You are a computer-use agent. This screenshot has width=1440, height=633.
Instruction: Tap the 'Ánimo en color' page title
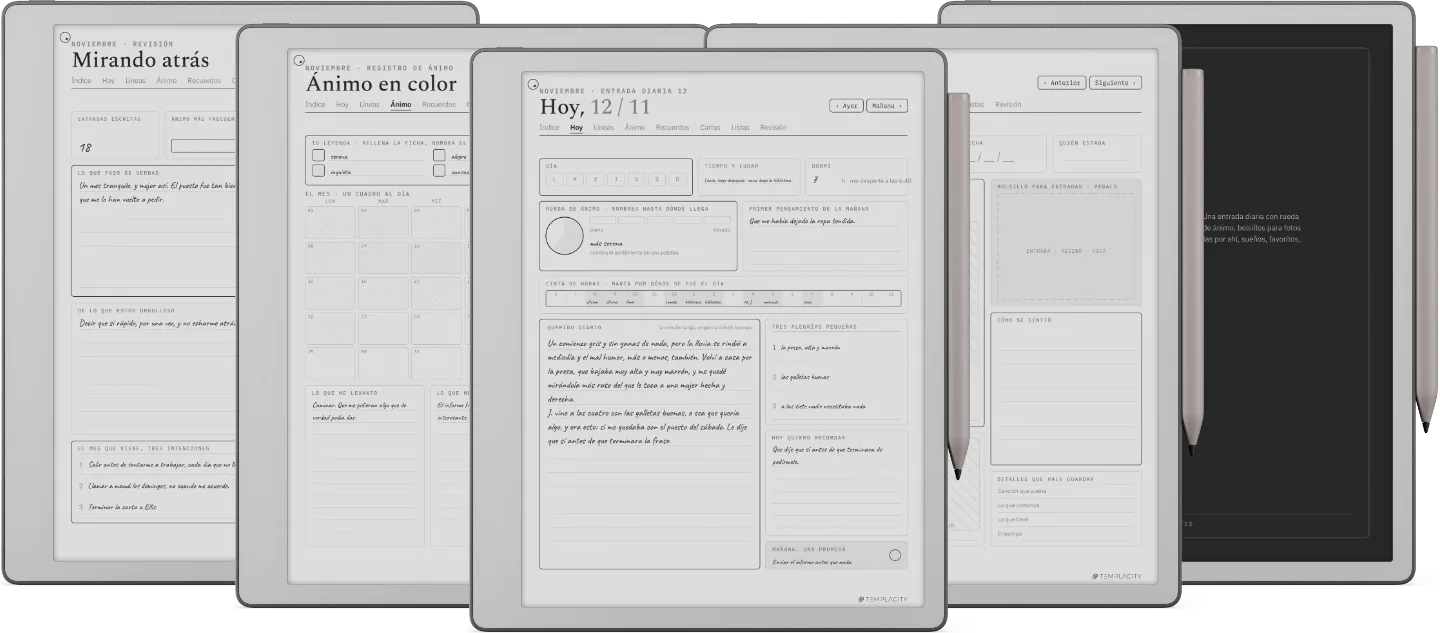pos(381,83)
